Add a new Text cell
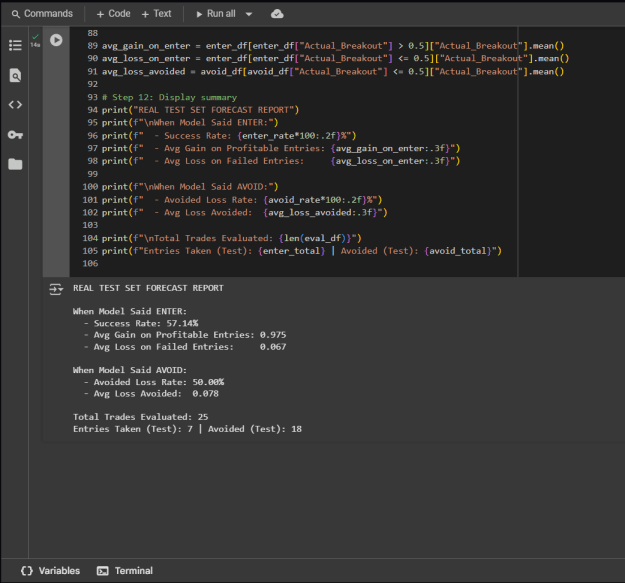This screenshot has width=625, height=583. (x=157, y=14)
